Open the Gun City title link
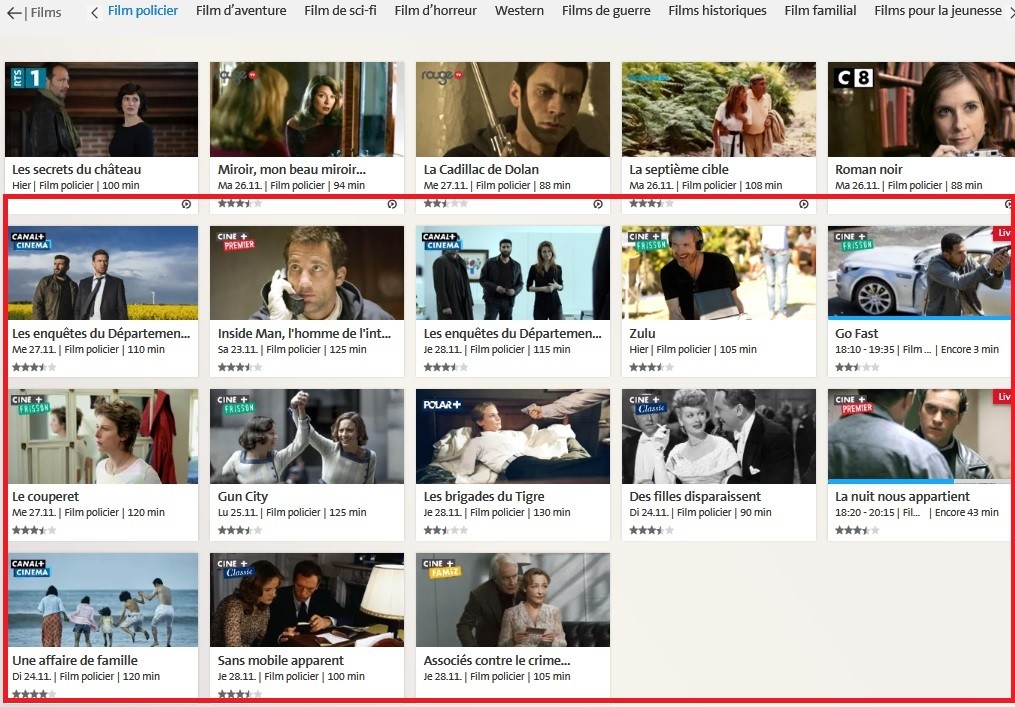Image resolution: width=1015 pixels, height=707 pixels. coord(243,496)
